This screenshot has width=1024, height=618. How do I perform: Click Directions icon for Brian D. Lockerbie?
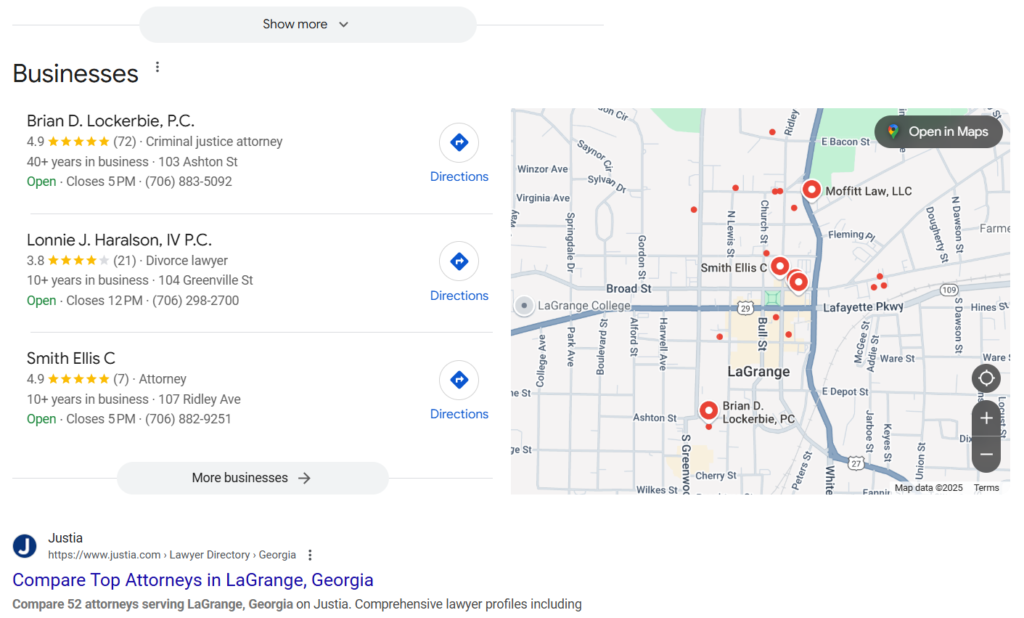pos(459,143)
